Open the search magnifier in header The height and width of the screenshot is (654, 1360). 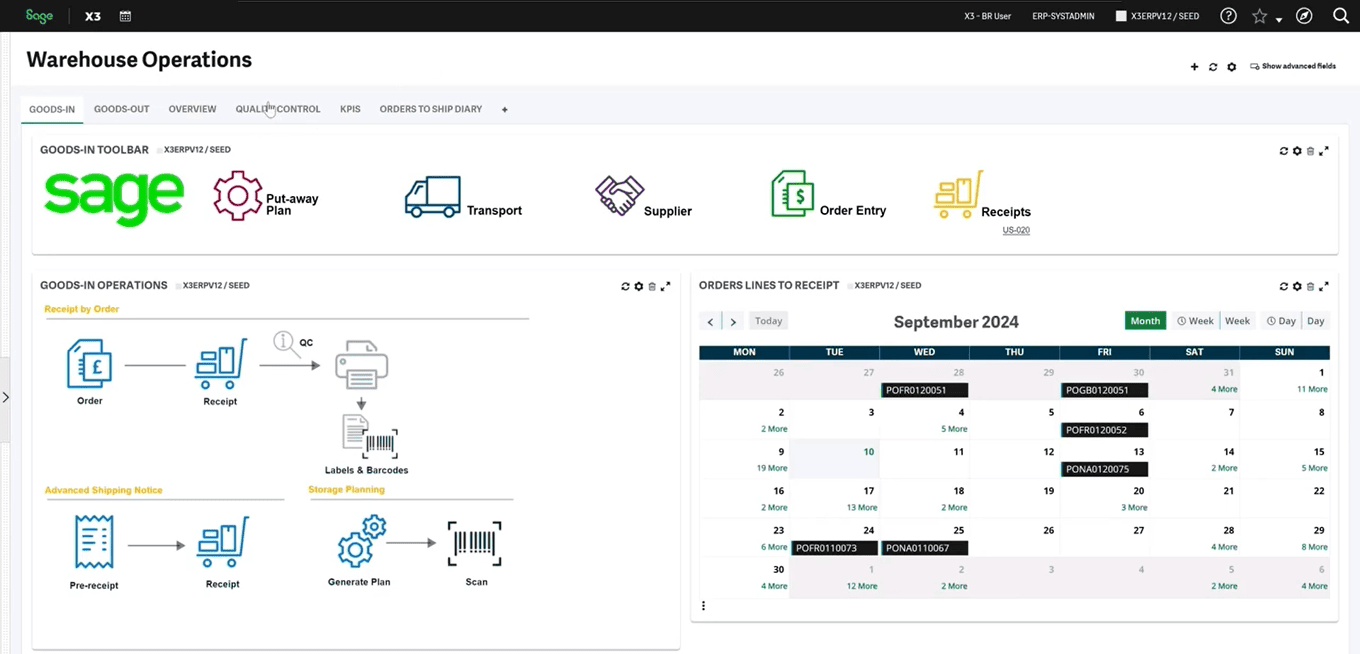coord(1341,16)
